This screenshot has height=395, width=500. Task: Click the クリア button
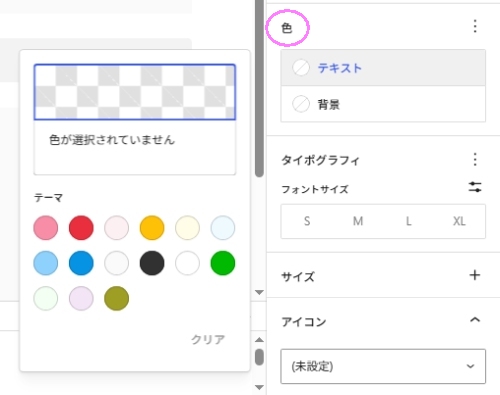[x=208, y=339]
